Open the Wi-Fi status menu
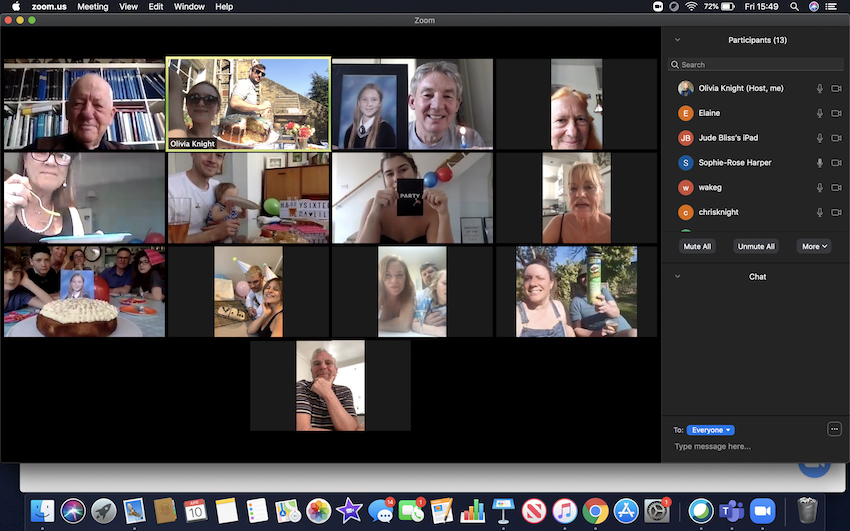 [x=691, y=7]
